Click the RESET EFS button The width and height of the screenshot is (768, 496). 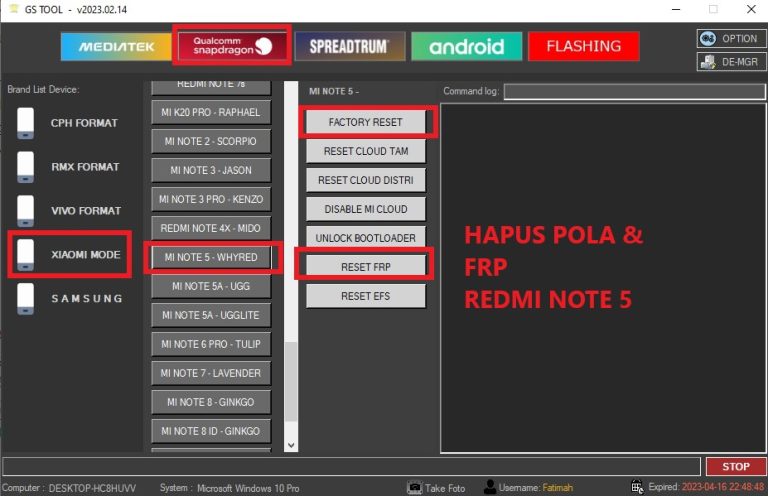pos(365,296)
